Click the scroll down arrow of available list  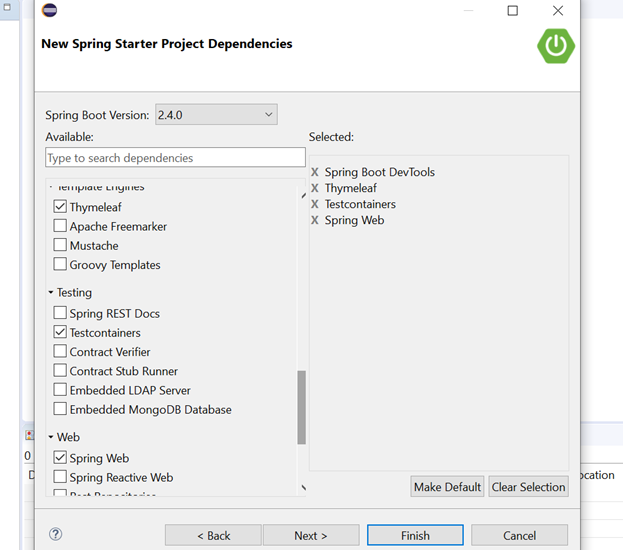303,487
